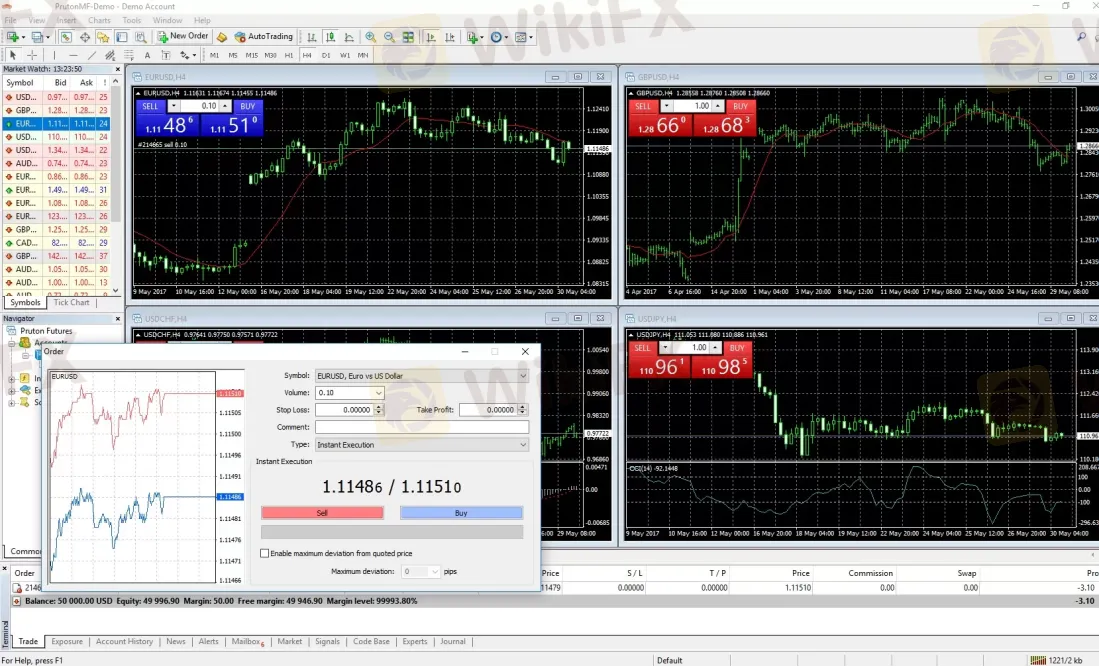Open the Indicators list icon
Image resolution: width=1099 pixels, height=667 pixels.
470,37
